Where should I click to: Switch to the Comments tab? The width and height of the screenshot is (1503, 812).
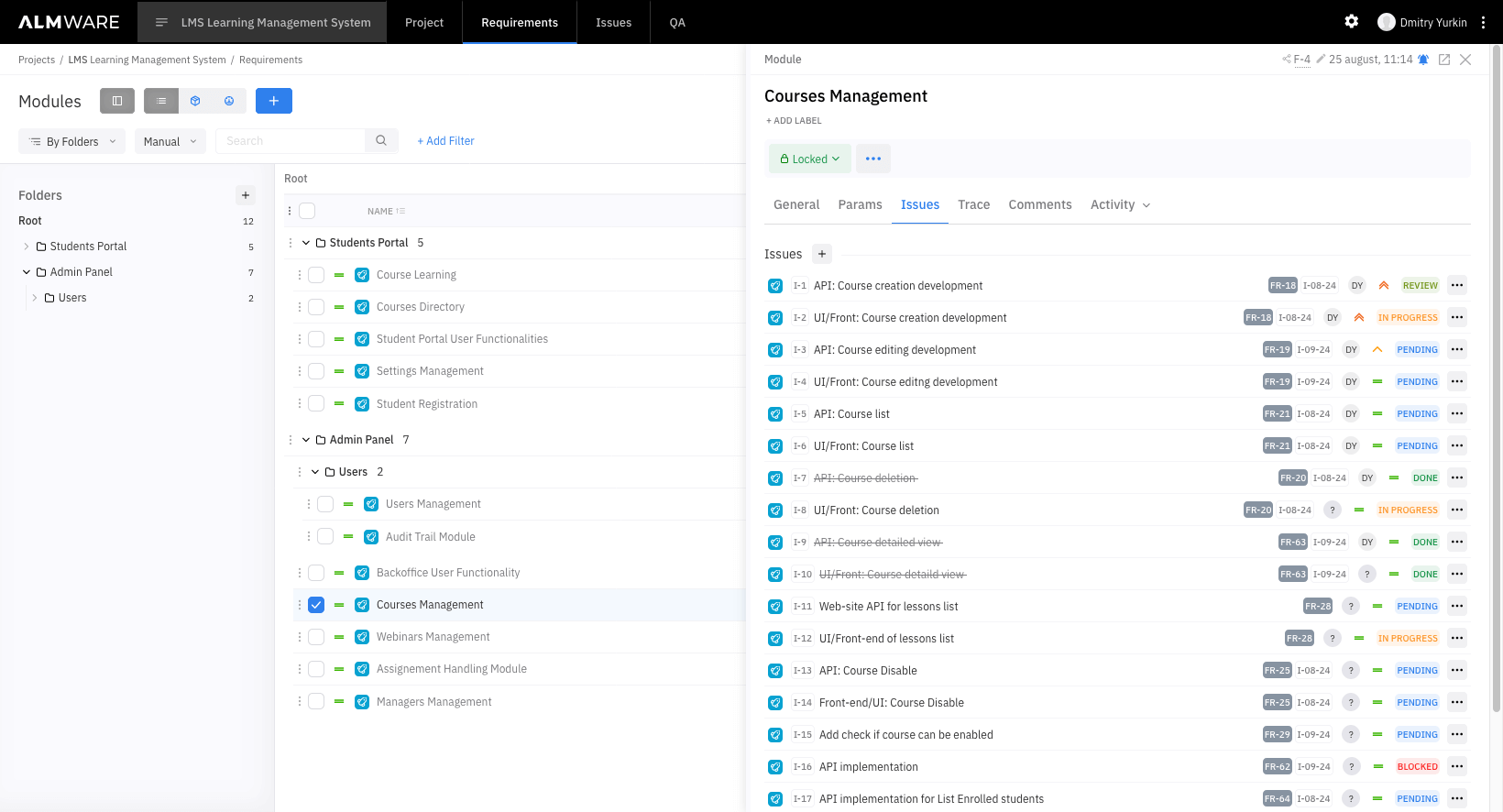coord(1040,204)
